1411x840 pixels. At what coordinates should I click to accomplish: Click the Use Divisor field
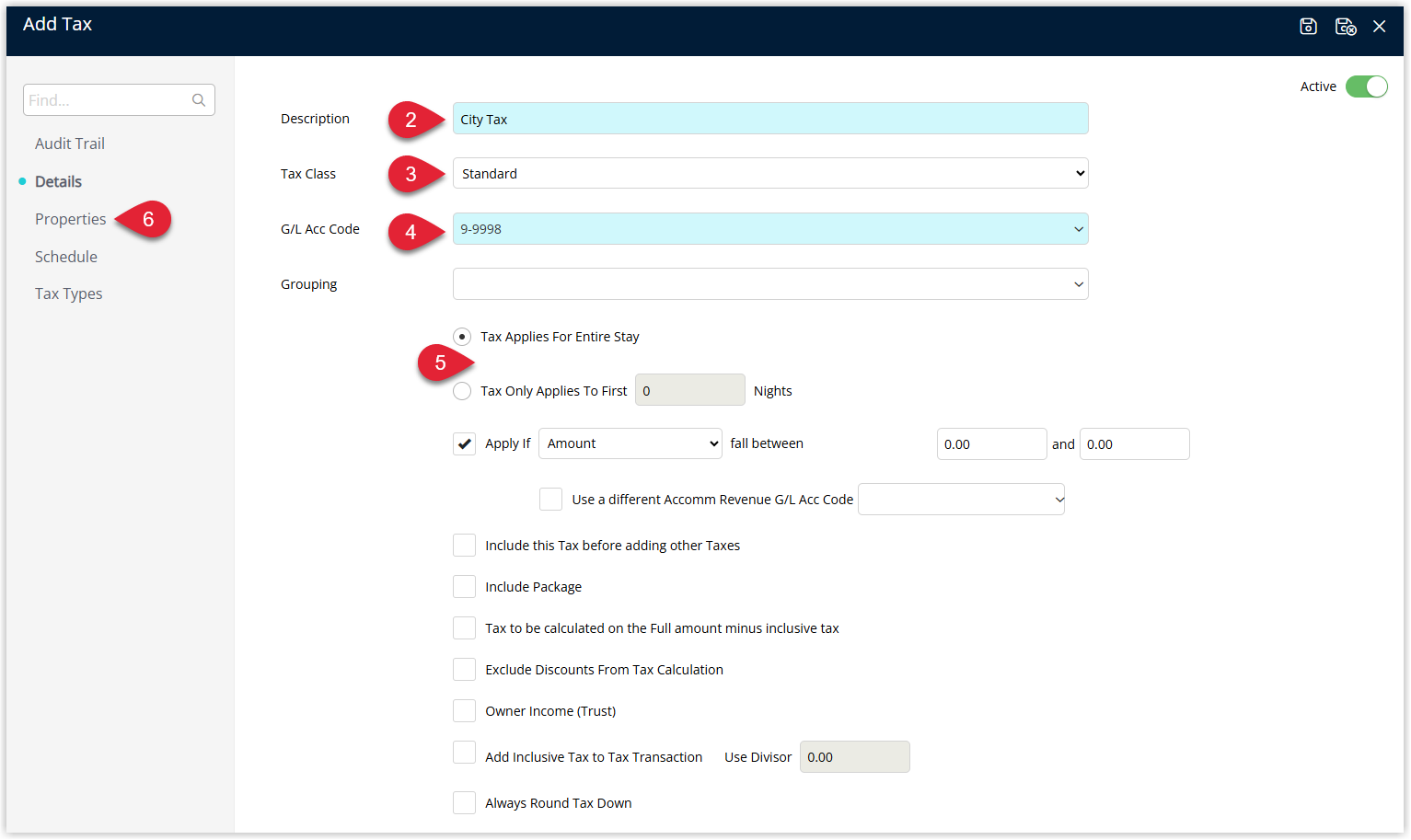point(855,757)
